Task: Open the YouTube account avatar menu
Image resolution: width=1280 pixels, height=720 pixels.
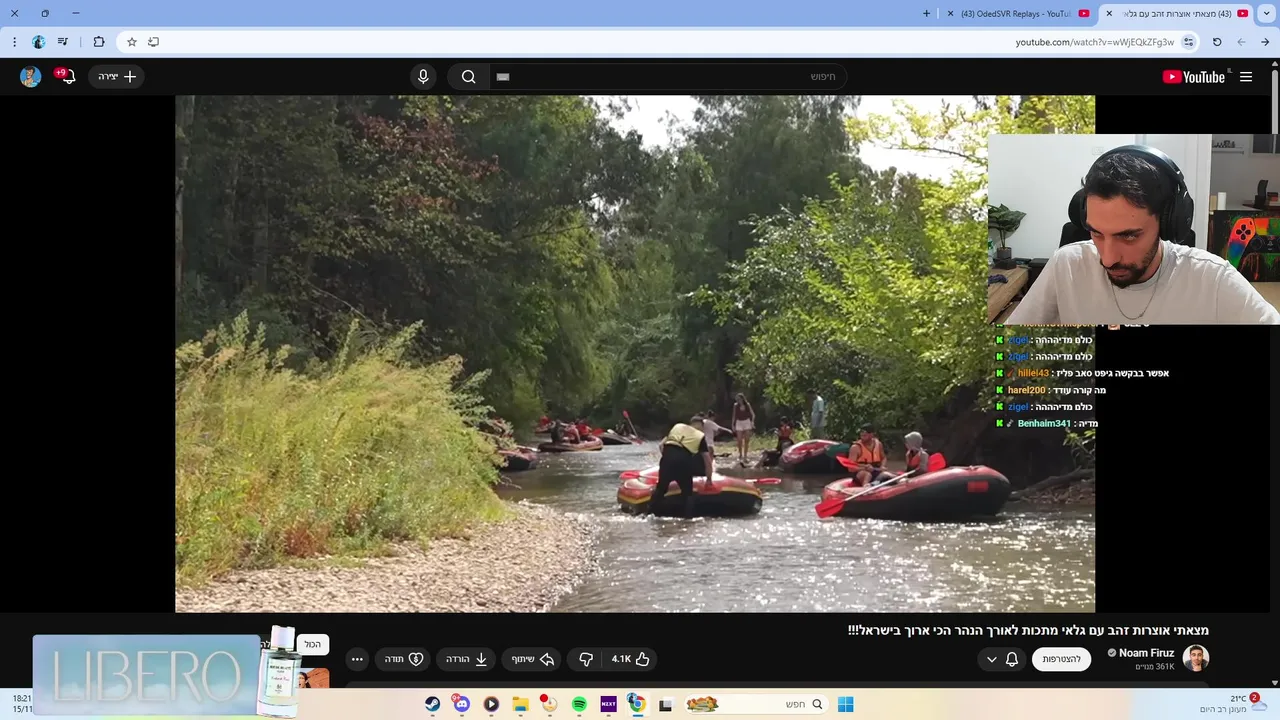Action: click(31, 77)
